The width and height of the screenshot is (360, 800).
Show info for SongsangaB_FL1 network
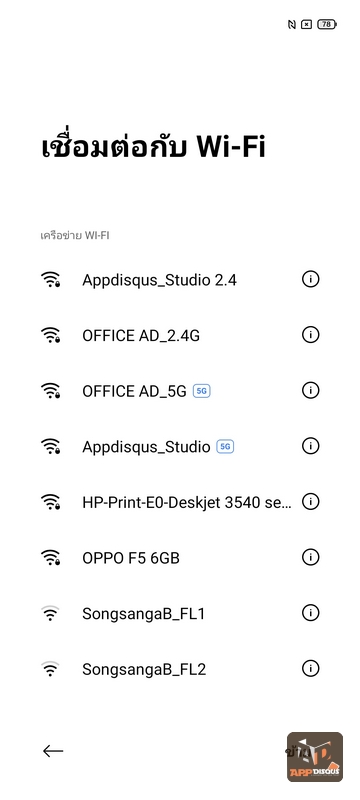coord(310,613)
